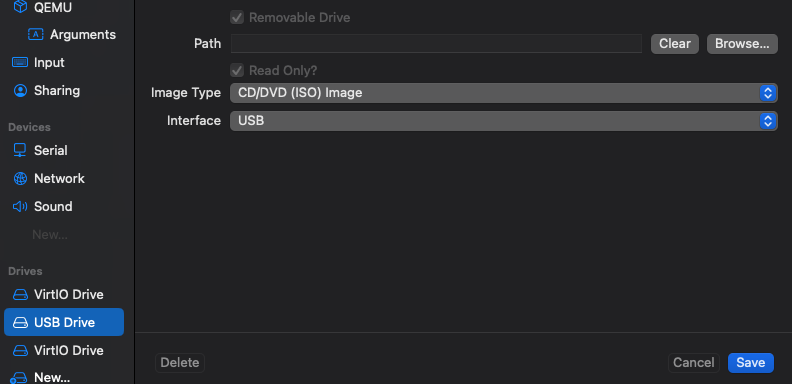
Task: Open the Image Type dropdown
Action: pyautogui.click(x=504, y=93)
